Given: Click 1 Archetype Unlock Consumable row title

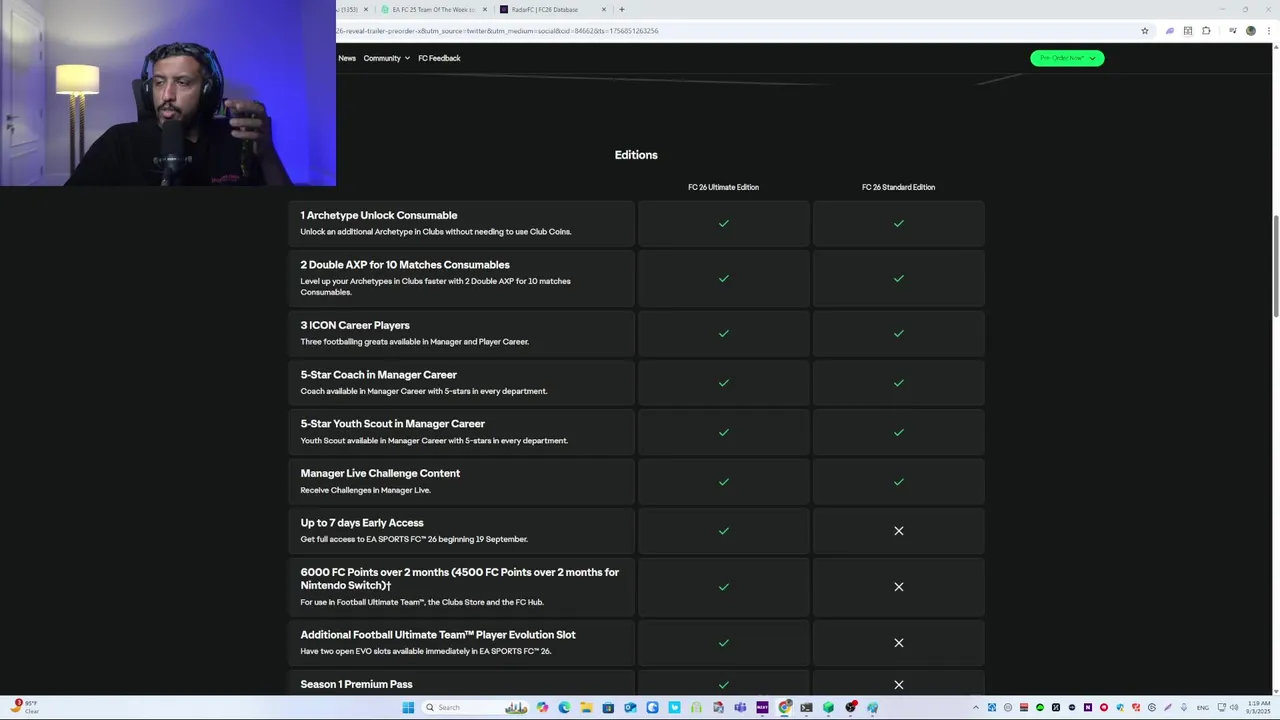Looking at the screenshot, I should (x=379, y=215).
